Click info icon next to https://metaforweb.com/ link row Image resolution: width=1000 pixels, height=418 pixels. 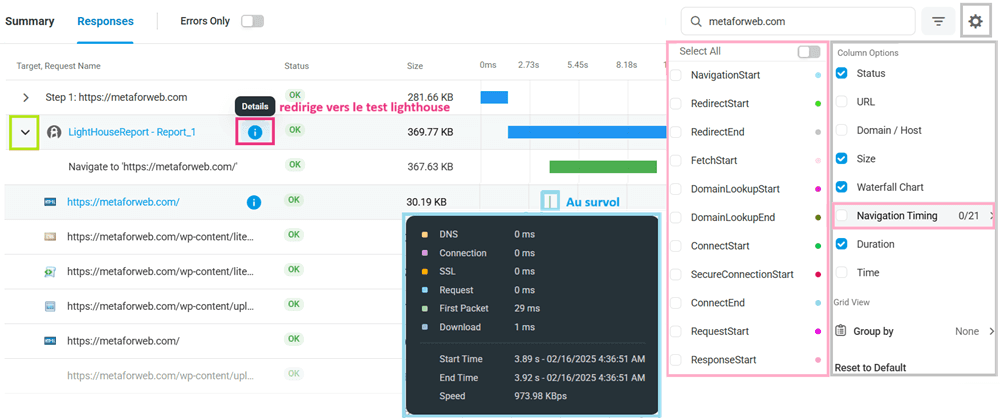click(254, 202)
